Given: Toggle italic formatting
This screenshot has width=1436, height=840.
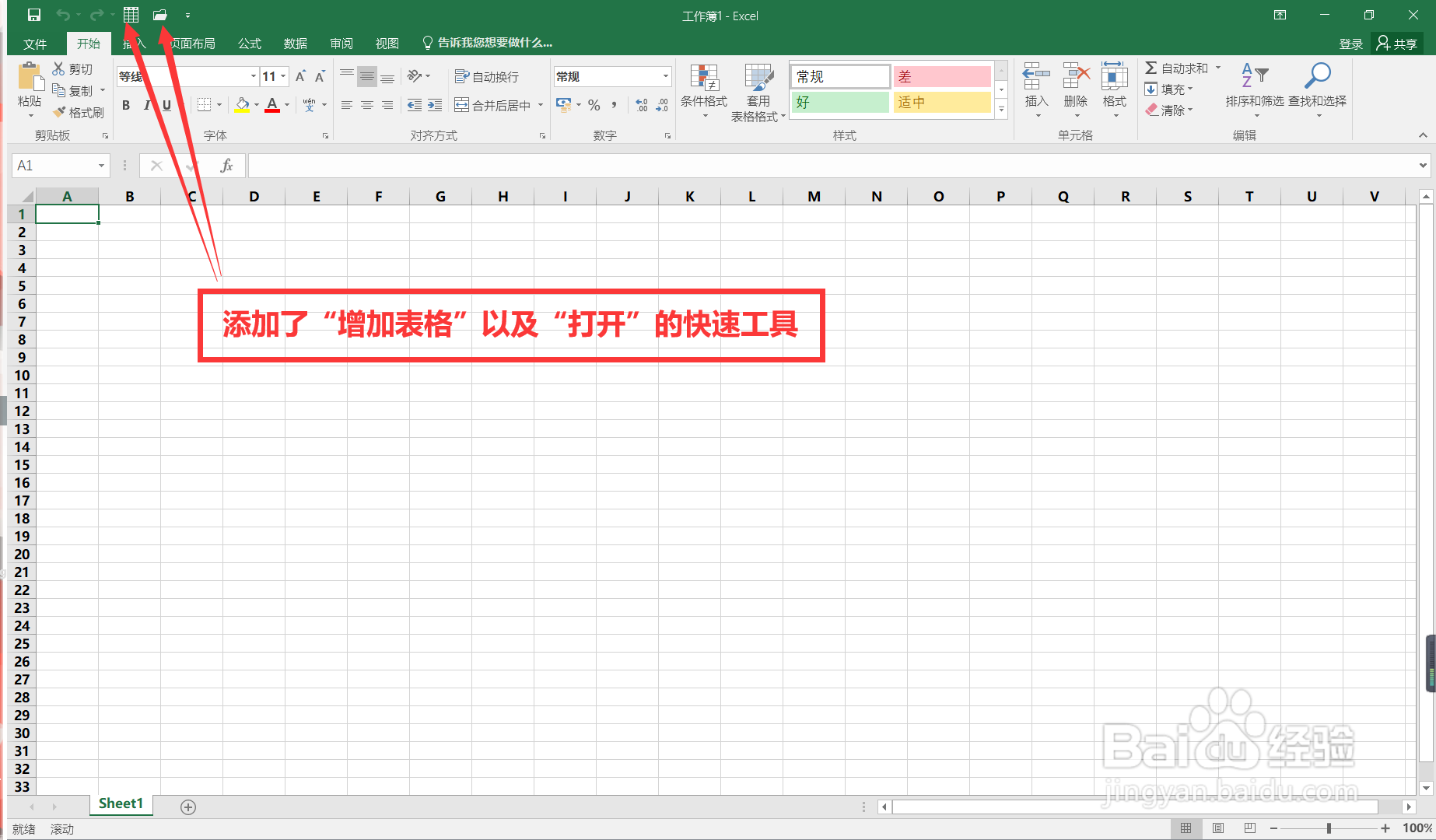Looking at the screenshot, I should [146, 104].
